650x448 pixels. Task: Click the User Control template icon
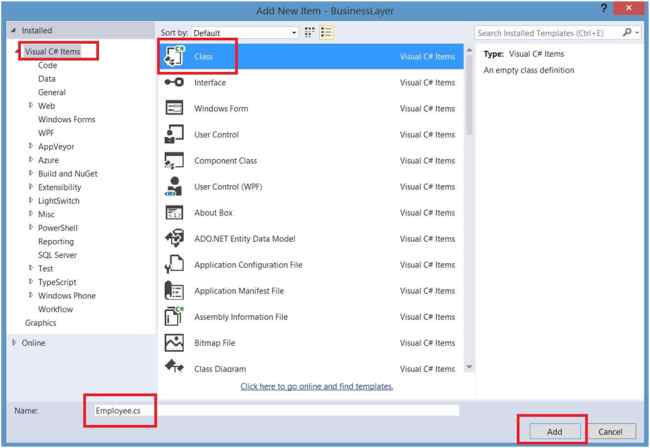(174, 134)
